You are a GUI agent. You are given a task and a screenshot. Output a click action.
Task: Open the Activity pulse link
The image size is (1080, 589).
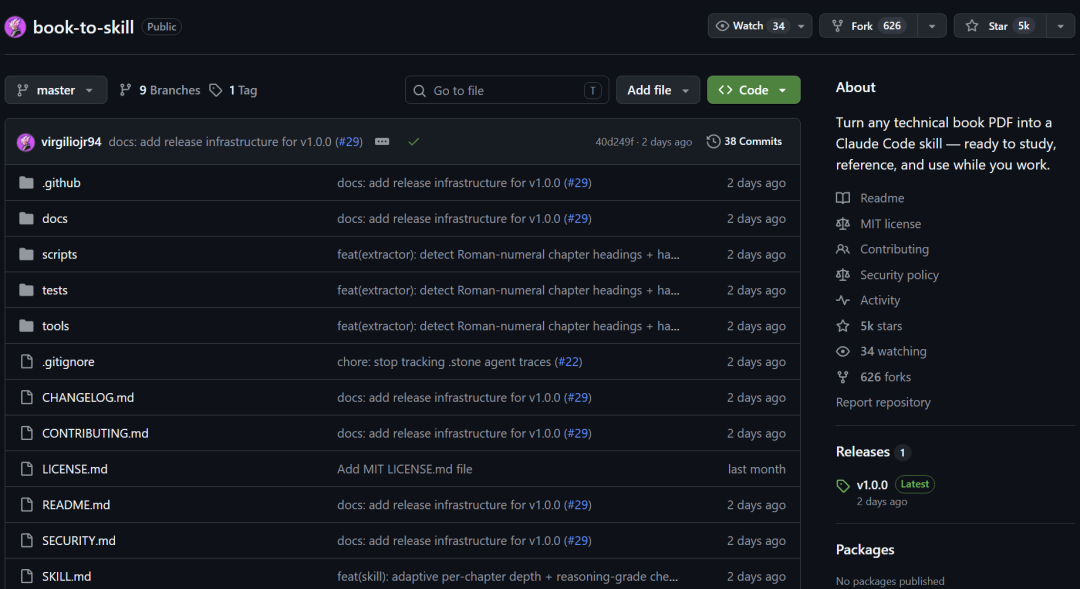coord(880,300)
